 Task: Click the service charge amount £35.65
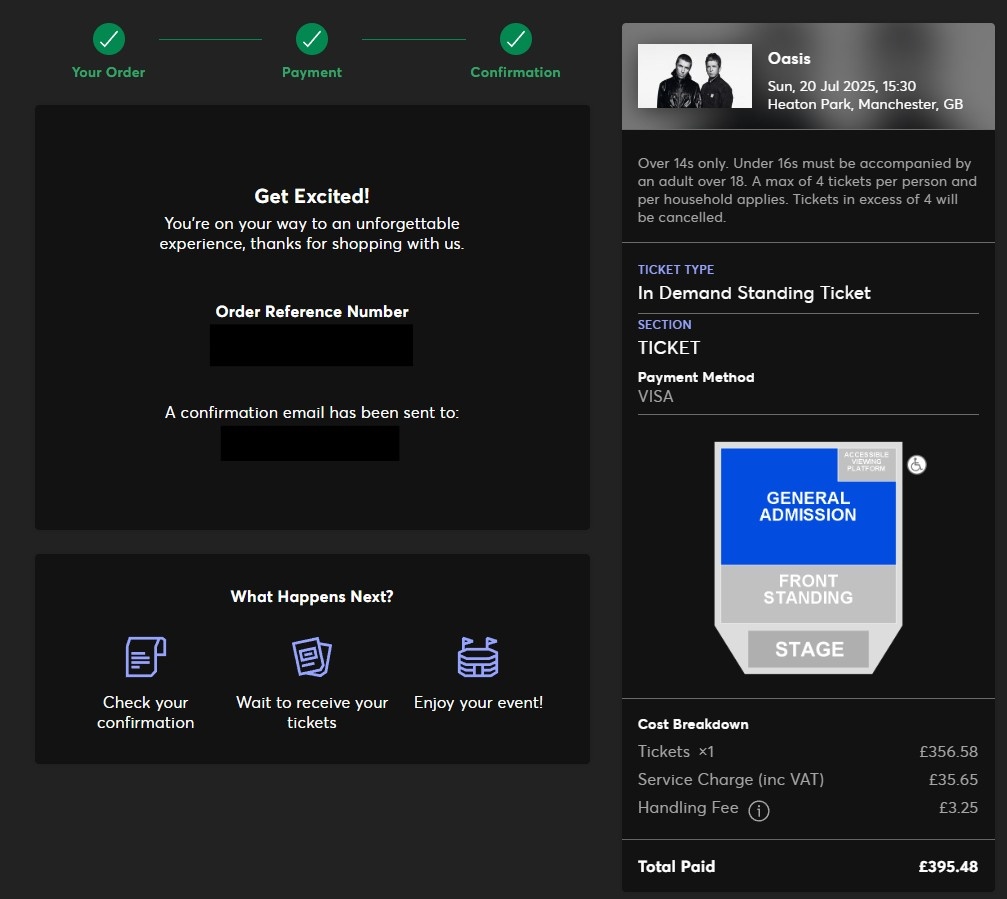(953, 780)
